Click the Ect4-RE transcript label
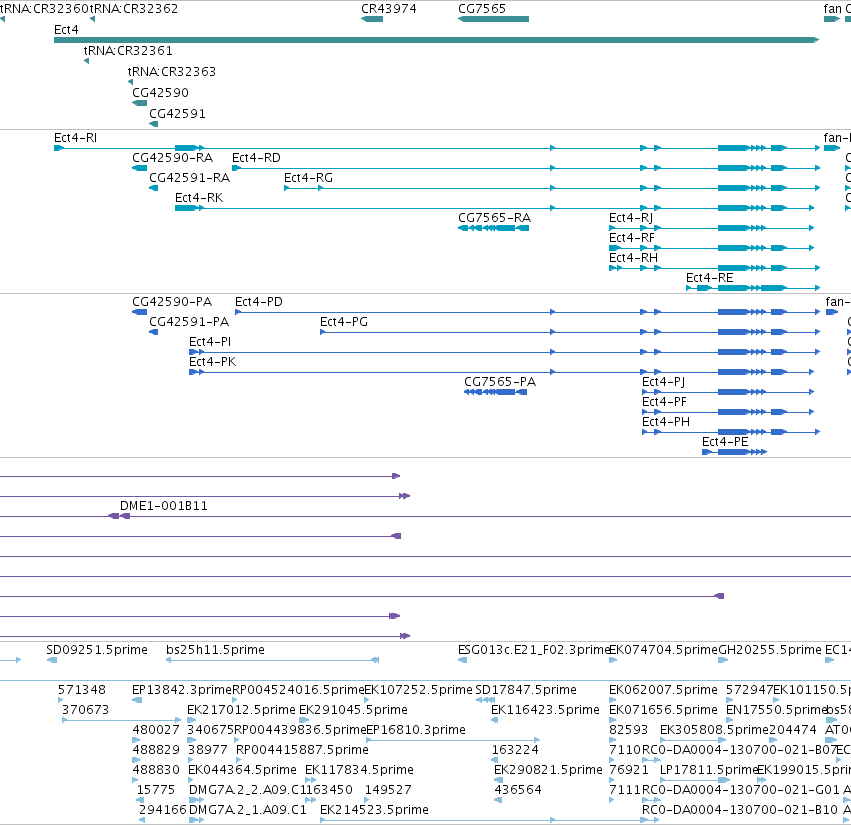Screen dimensions: 851x825 coord(709,278)
